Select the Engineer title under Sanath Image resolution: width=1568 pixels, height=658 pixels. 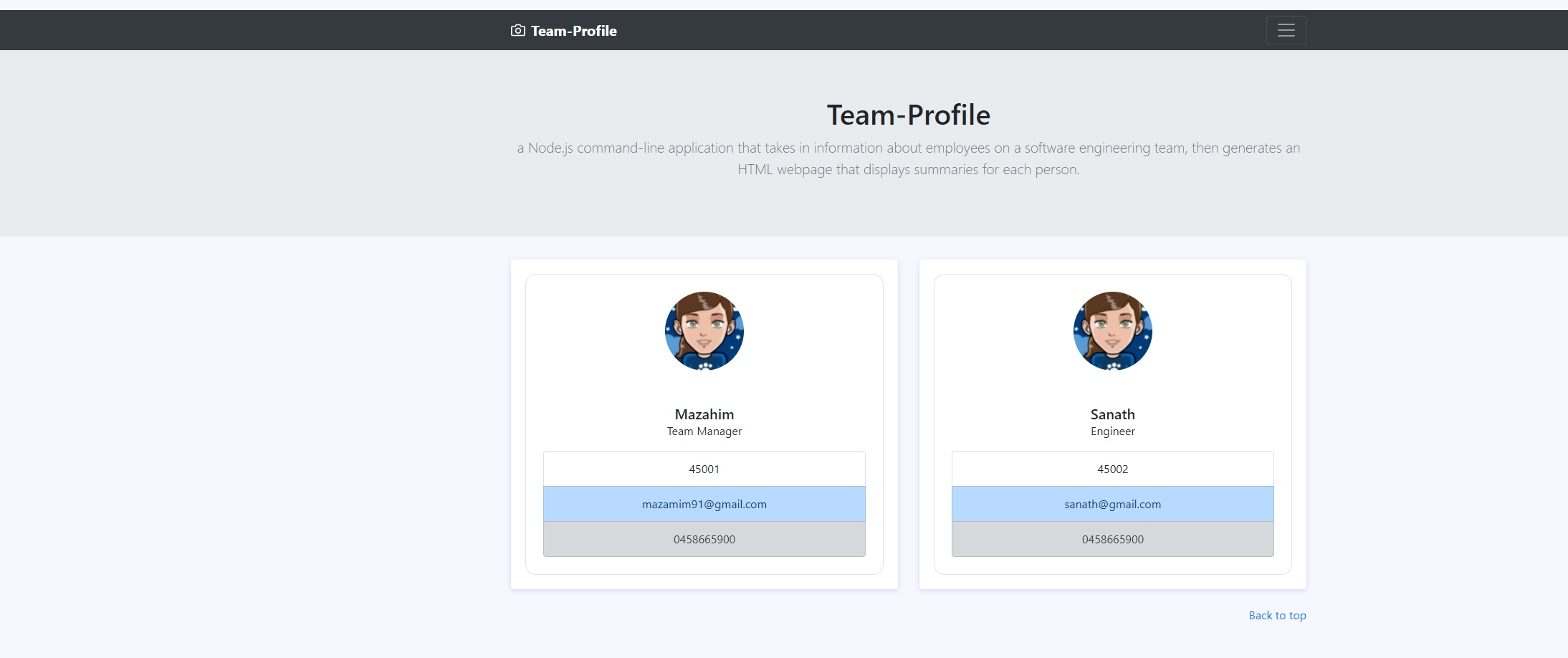tap(1112, 431)
